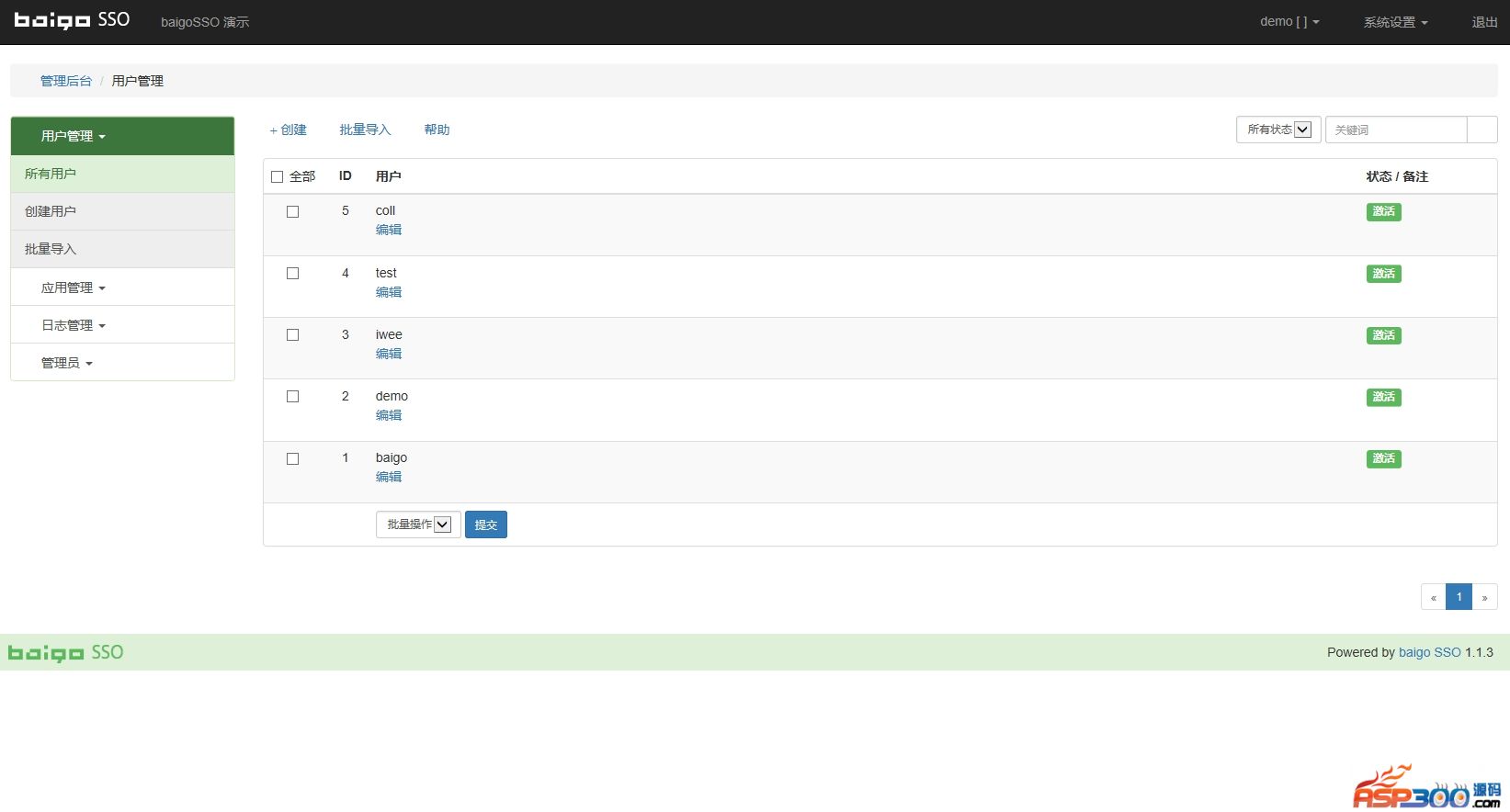Select 批量导入 in the sidebar
Viewport: 1510px width, 812px height.
point(122,249)
